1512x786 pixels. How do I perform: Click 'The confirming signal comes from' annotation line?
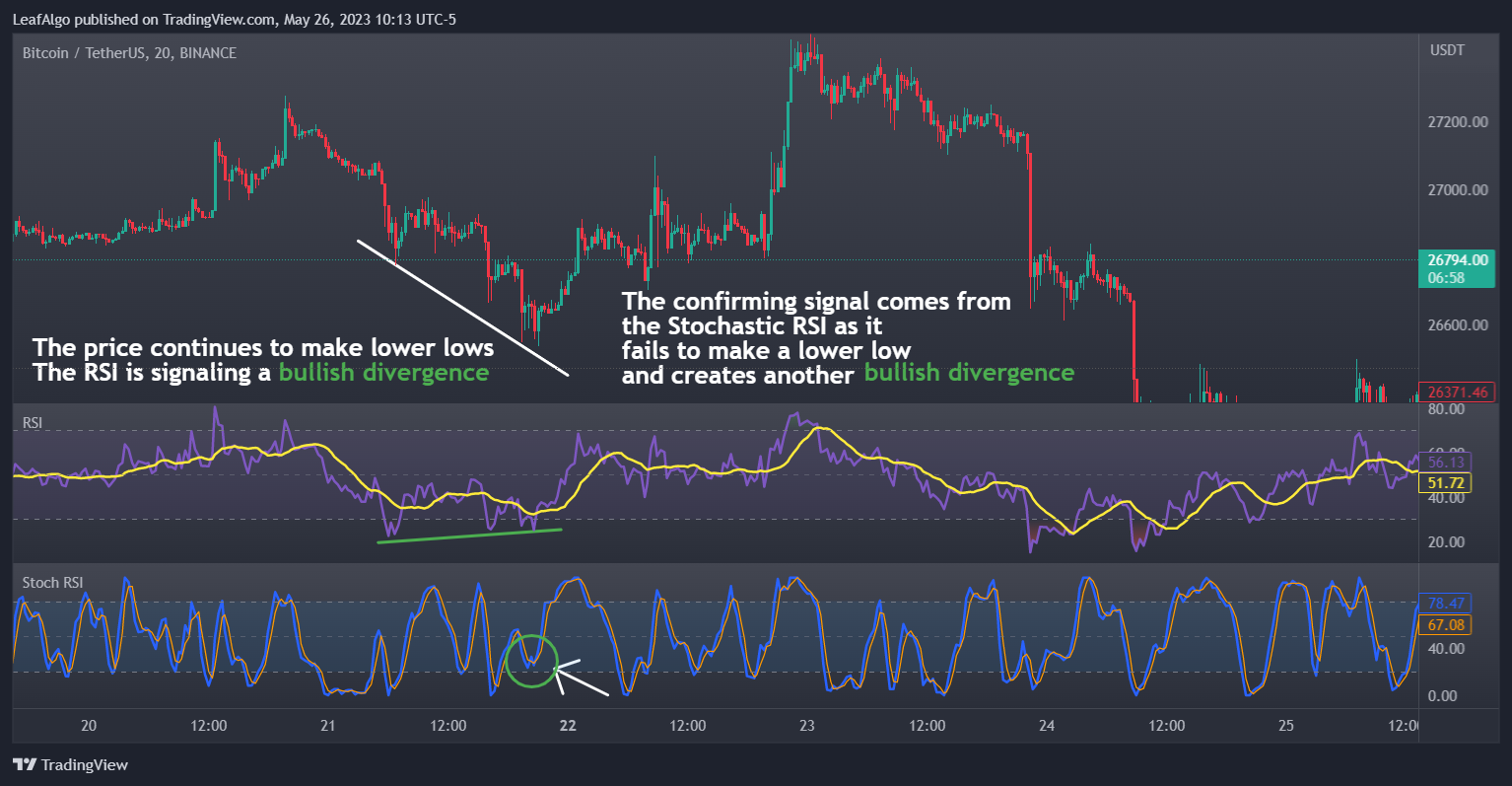(816, 302)
